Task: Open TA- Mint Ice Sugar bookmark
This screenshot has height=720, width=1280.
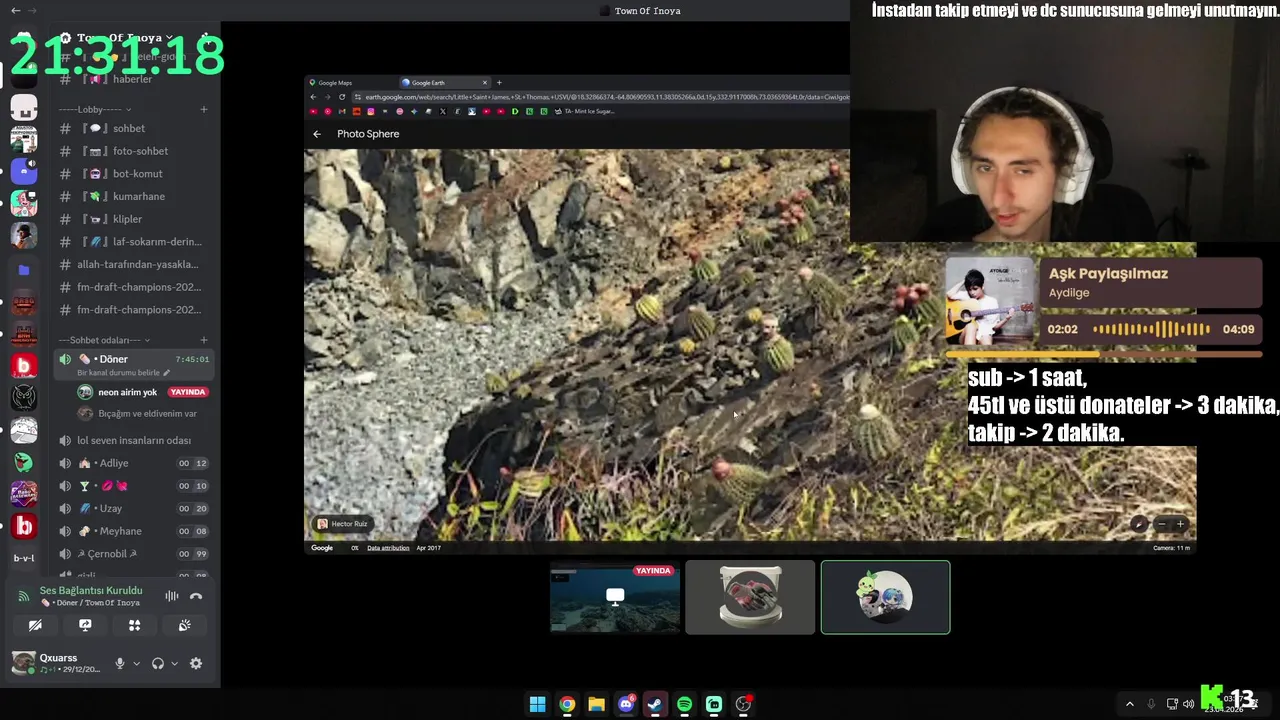Action: tap(585, 111)
